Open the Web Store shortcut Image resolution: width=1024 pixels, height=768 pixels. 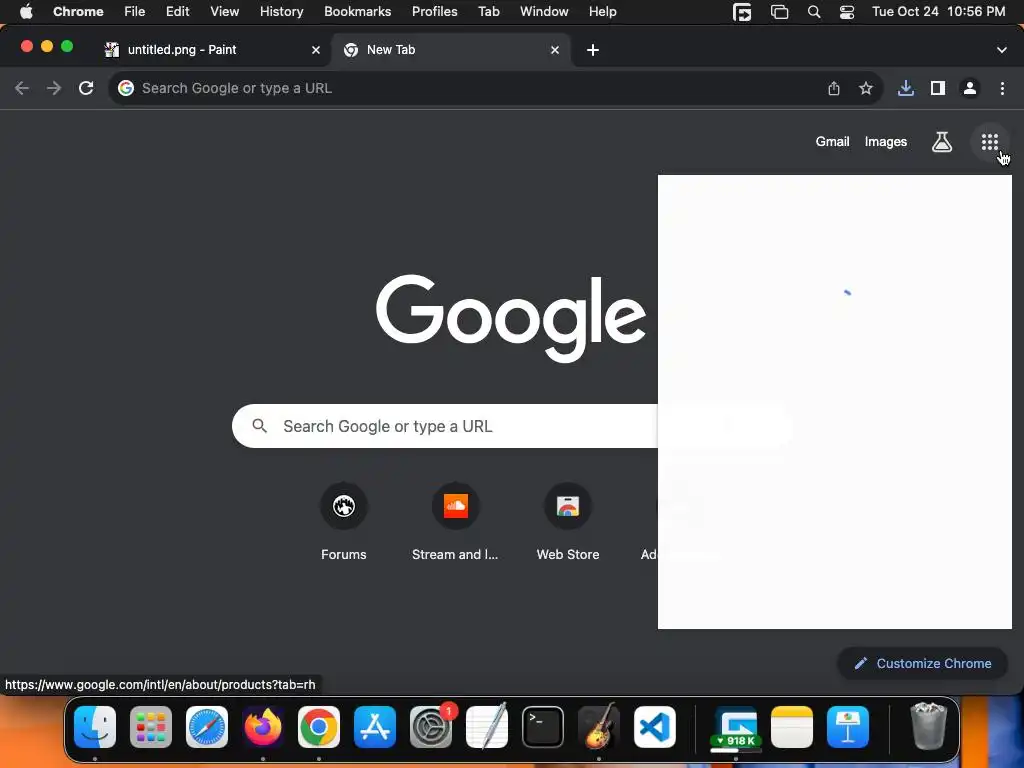568,522
